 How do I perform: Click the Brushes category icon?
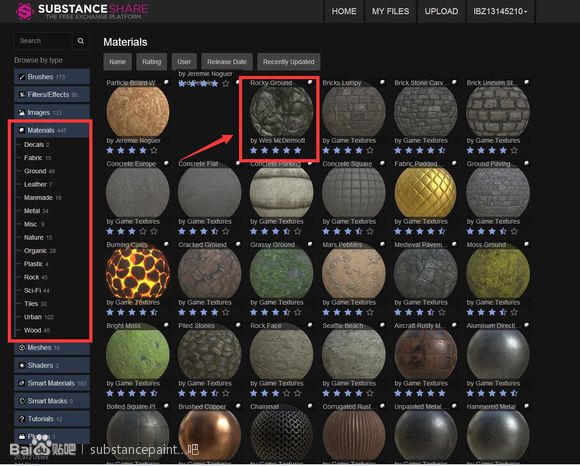[x=22, y=77]
